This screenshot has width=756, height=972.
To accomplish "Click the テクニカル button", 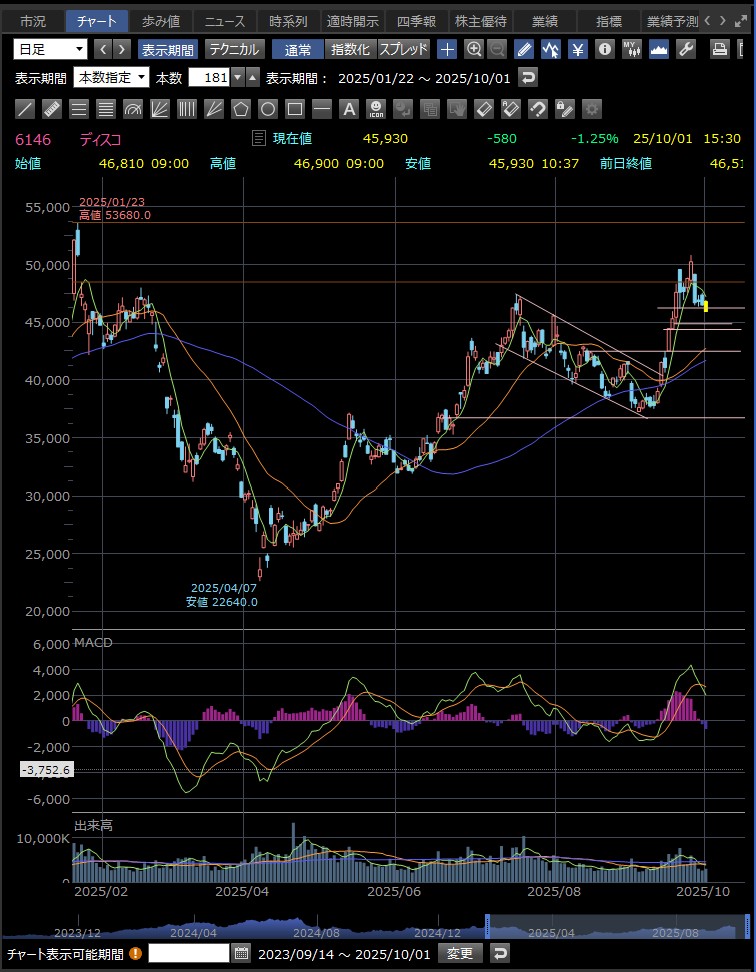I will click(x=234, y=49).
